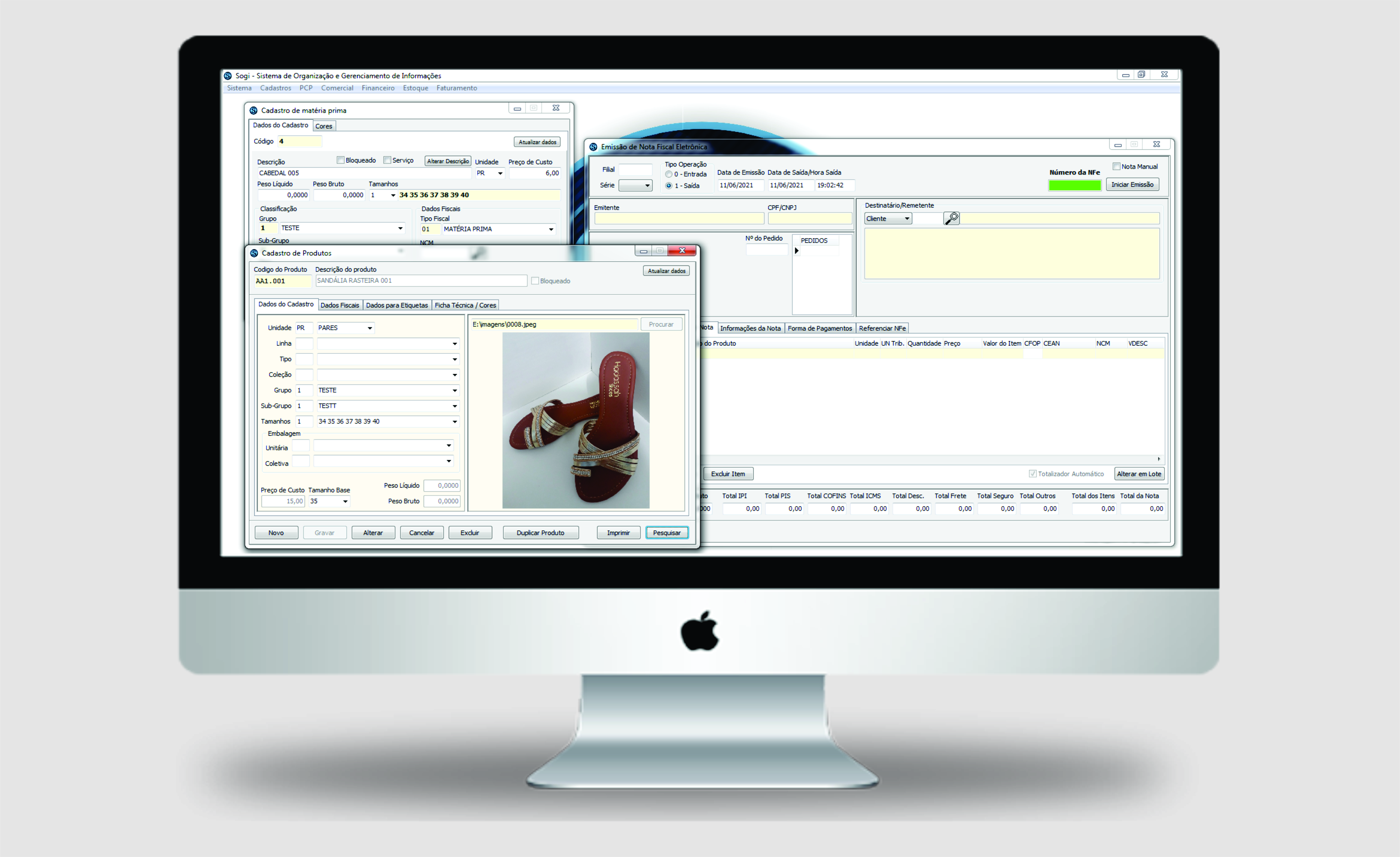Image resolution: width=1400 pixels, height=857 pixels.
Task: Click the magnifier search icon beside Cliente
Action: 951,218
